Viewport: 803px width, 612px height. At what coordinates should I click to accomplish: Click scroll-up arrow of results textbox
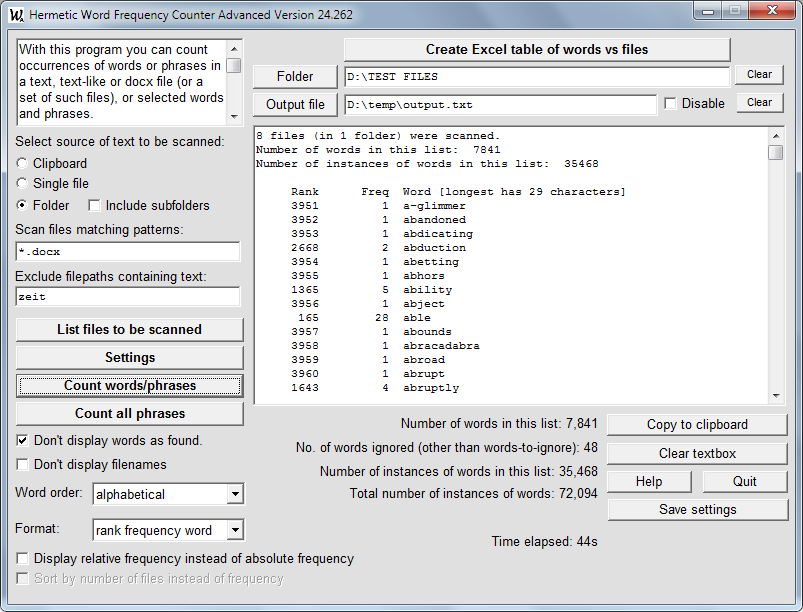click(x=776, y=136)
